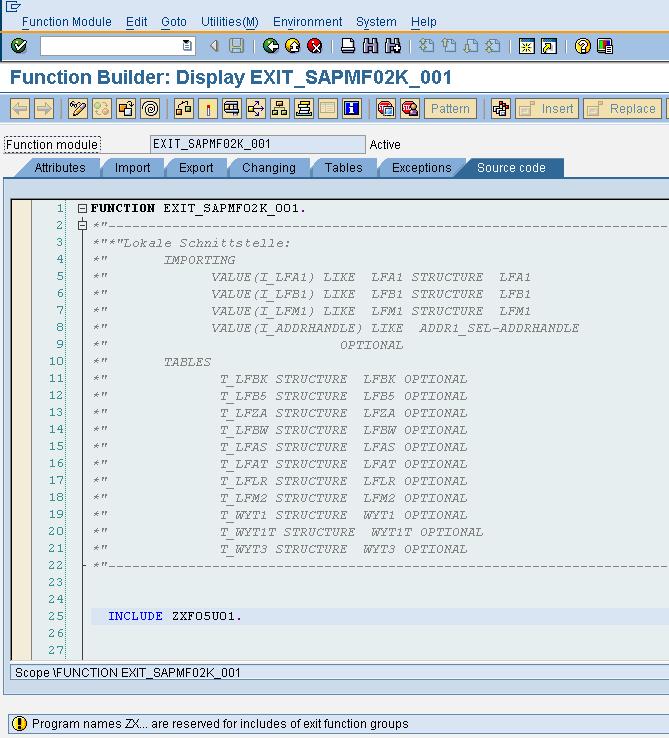Viewport: 669px width, 738px height.
Task: Click the Function module label
Action: pyautogui.click(x=52, y=144)
